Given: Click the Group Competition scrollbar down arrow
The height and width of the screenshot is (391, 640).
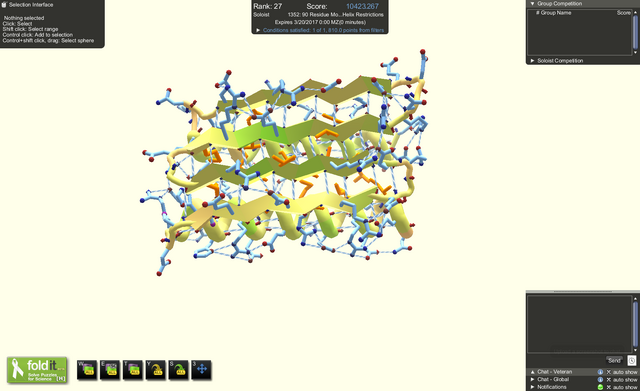Looking at the screenshot, I should click(635, 53).
